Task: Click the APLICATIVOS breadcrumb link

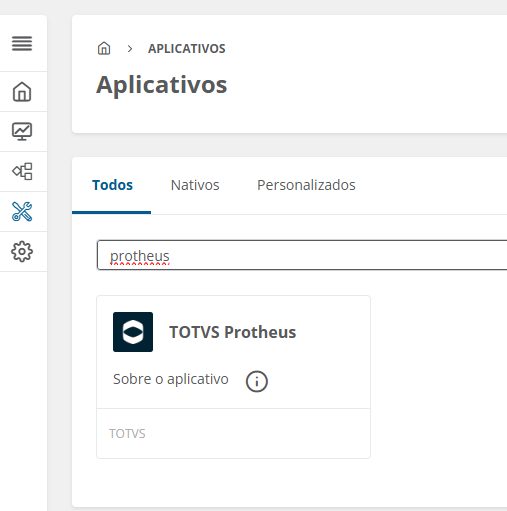Action: click(x=187, y=49)
